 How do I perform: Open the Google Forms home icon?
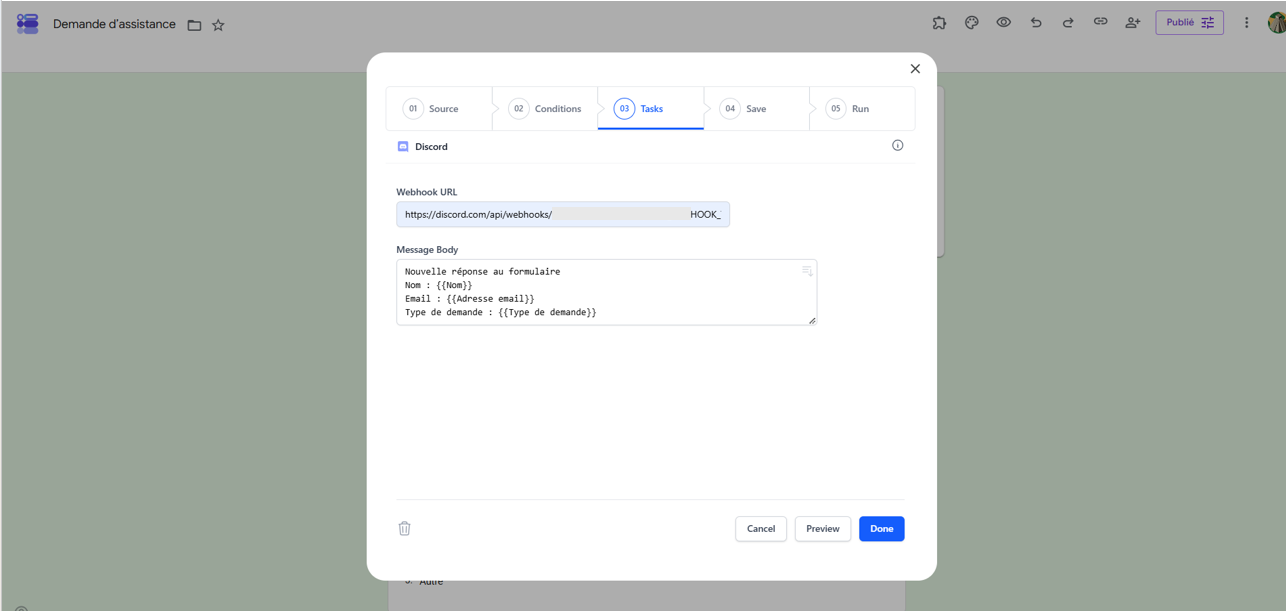coord(28,23)
